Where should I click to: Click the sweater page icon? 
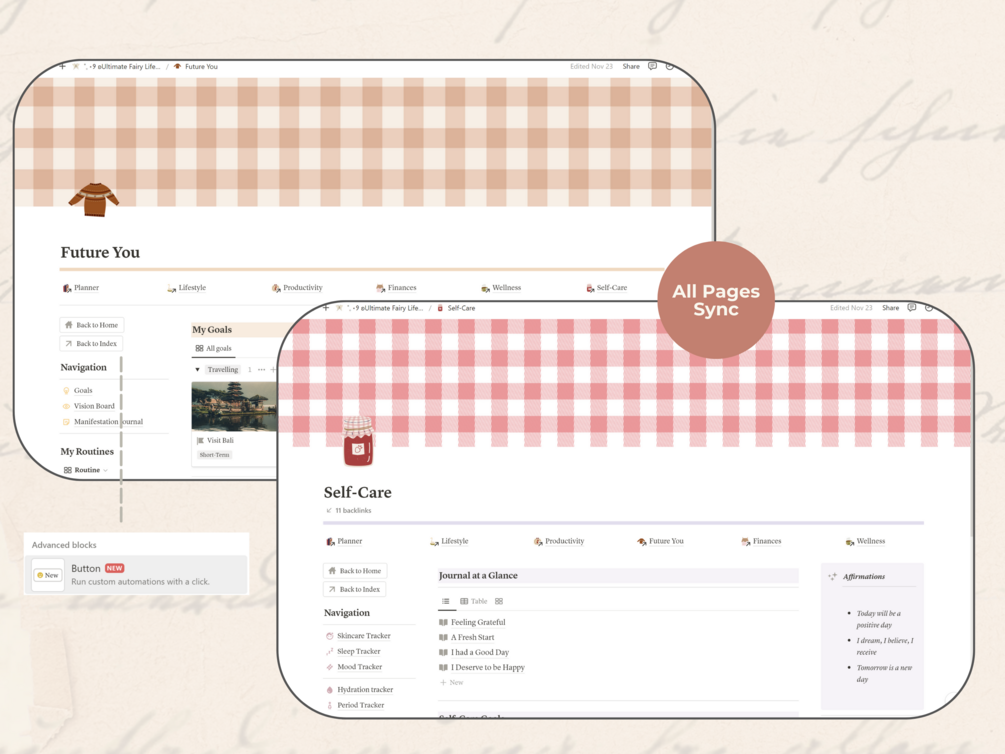coord(94,199)
